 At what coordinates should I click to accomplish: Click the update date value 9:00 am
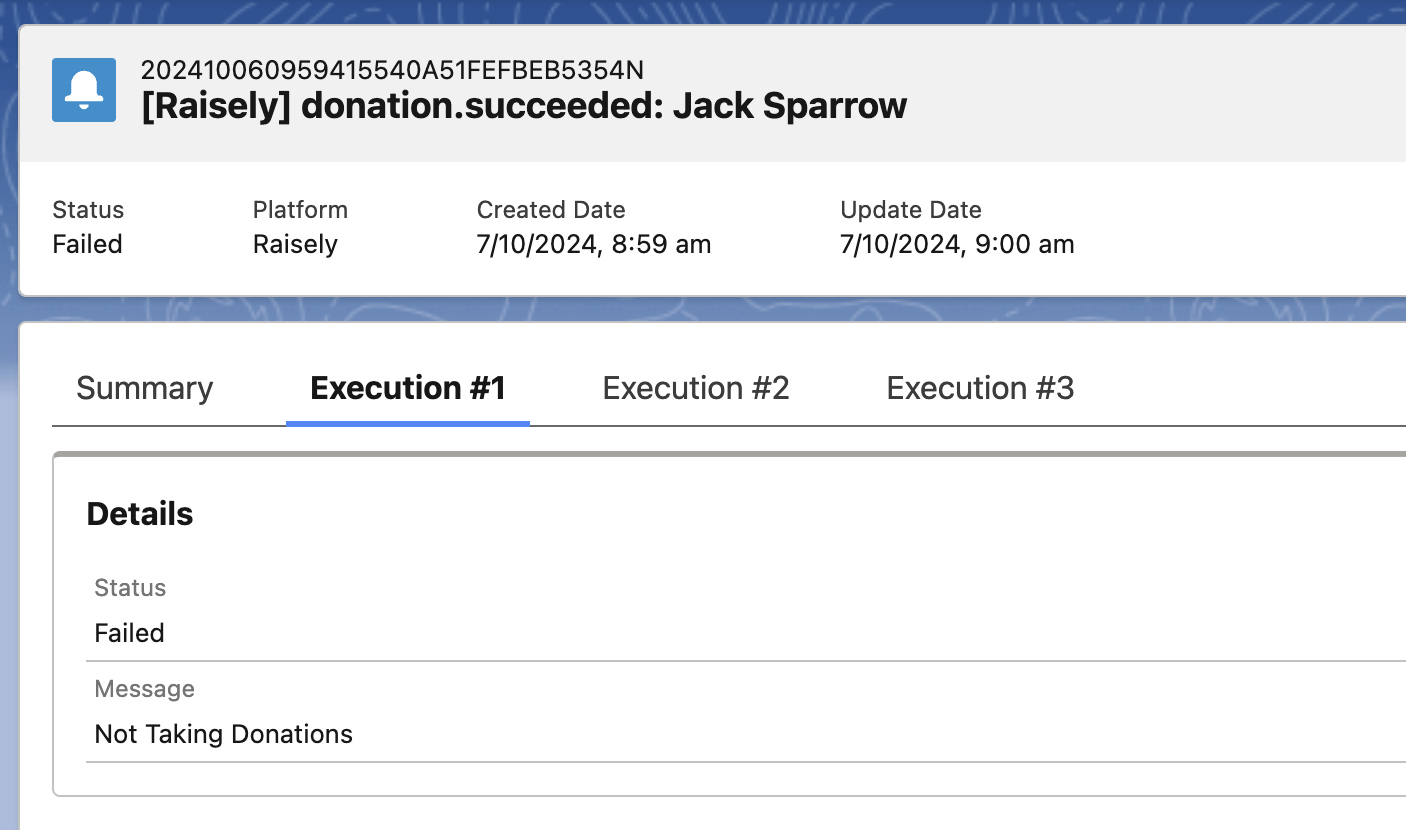point(957,244)
